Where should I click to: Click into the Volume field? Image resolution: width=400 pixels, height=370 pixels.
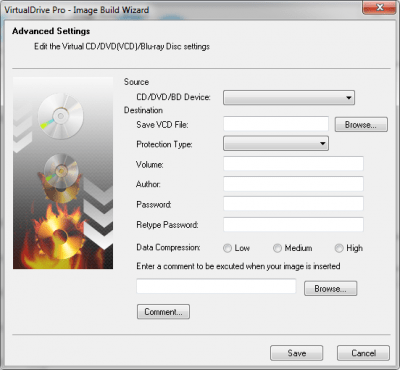coord(293,164)
